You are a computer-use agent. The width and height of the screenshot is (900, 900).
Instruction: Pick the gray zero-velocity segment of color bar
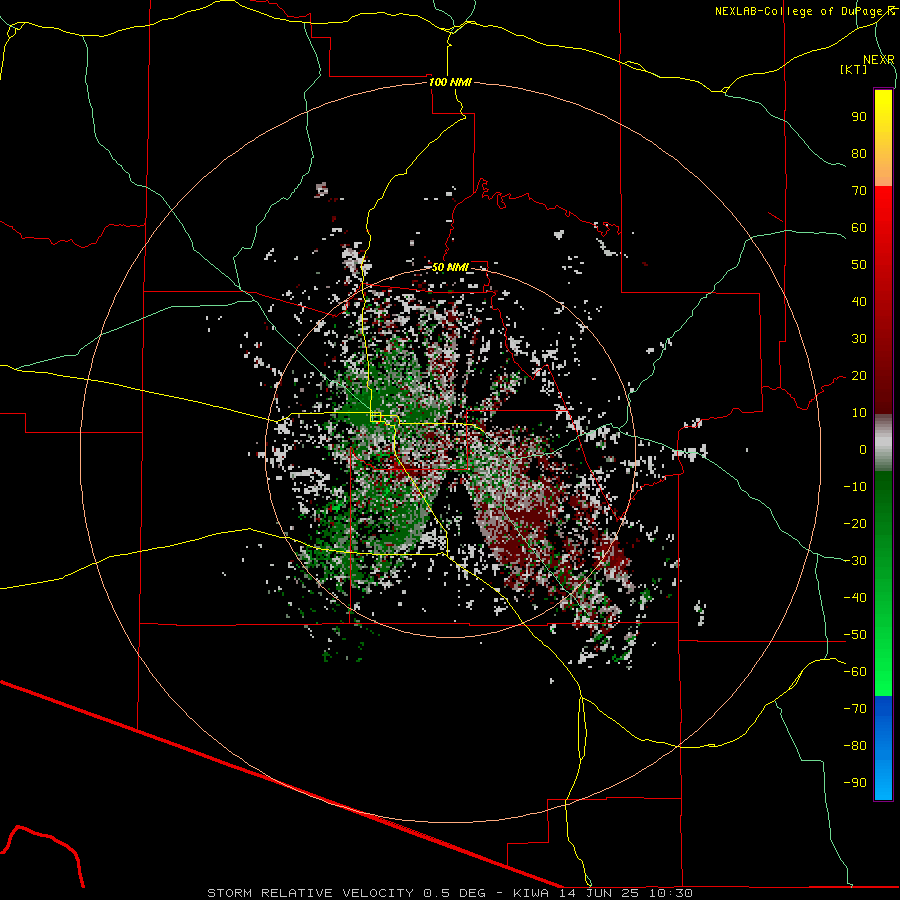(x=883, y=443)
